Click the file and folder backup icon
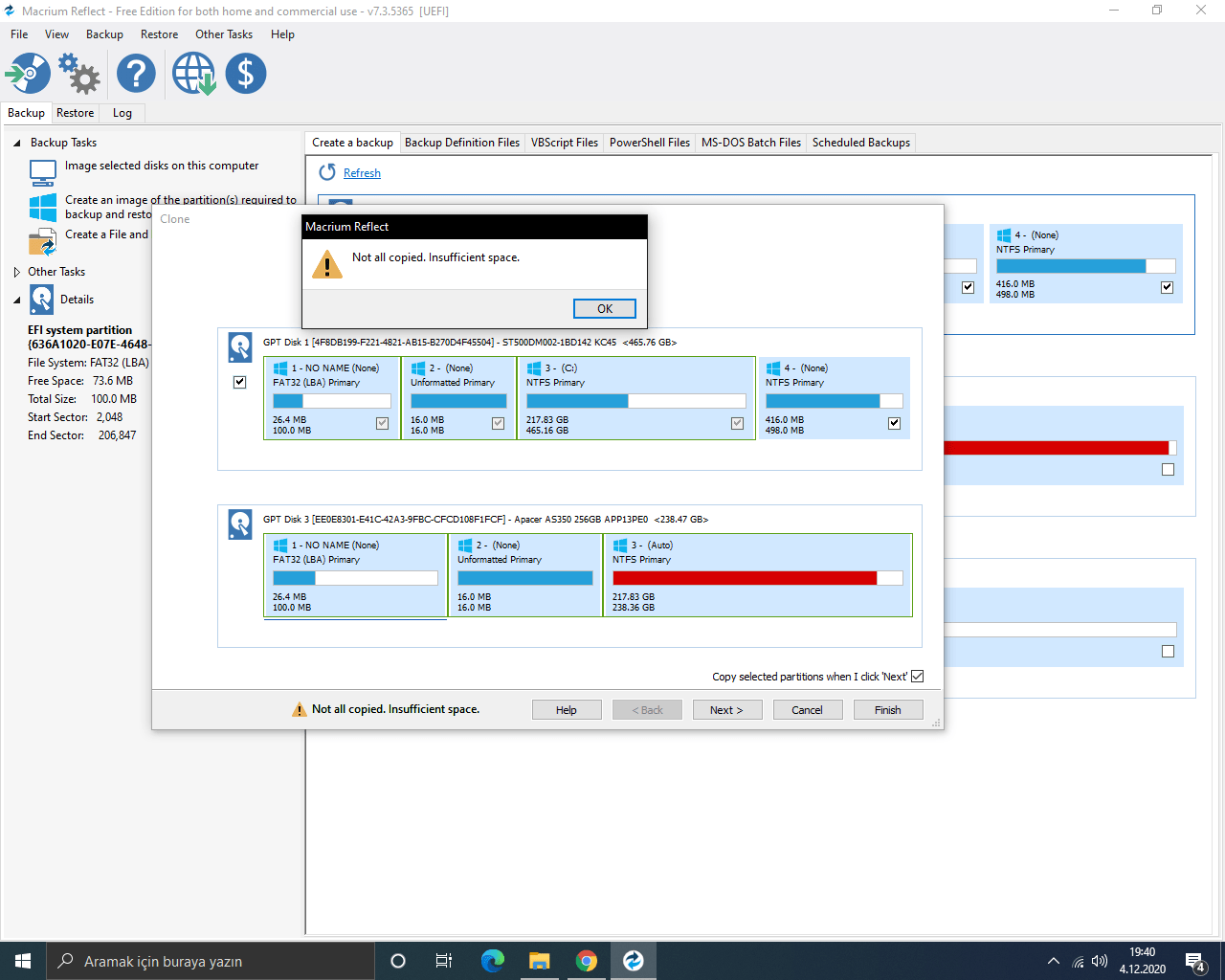 (43, 242)
